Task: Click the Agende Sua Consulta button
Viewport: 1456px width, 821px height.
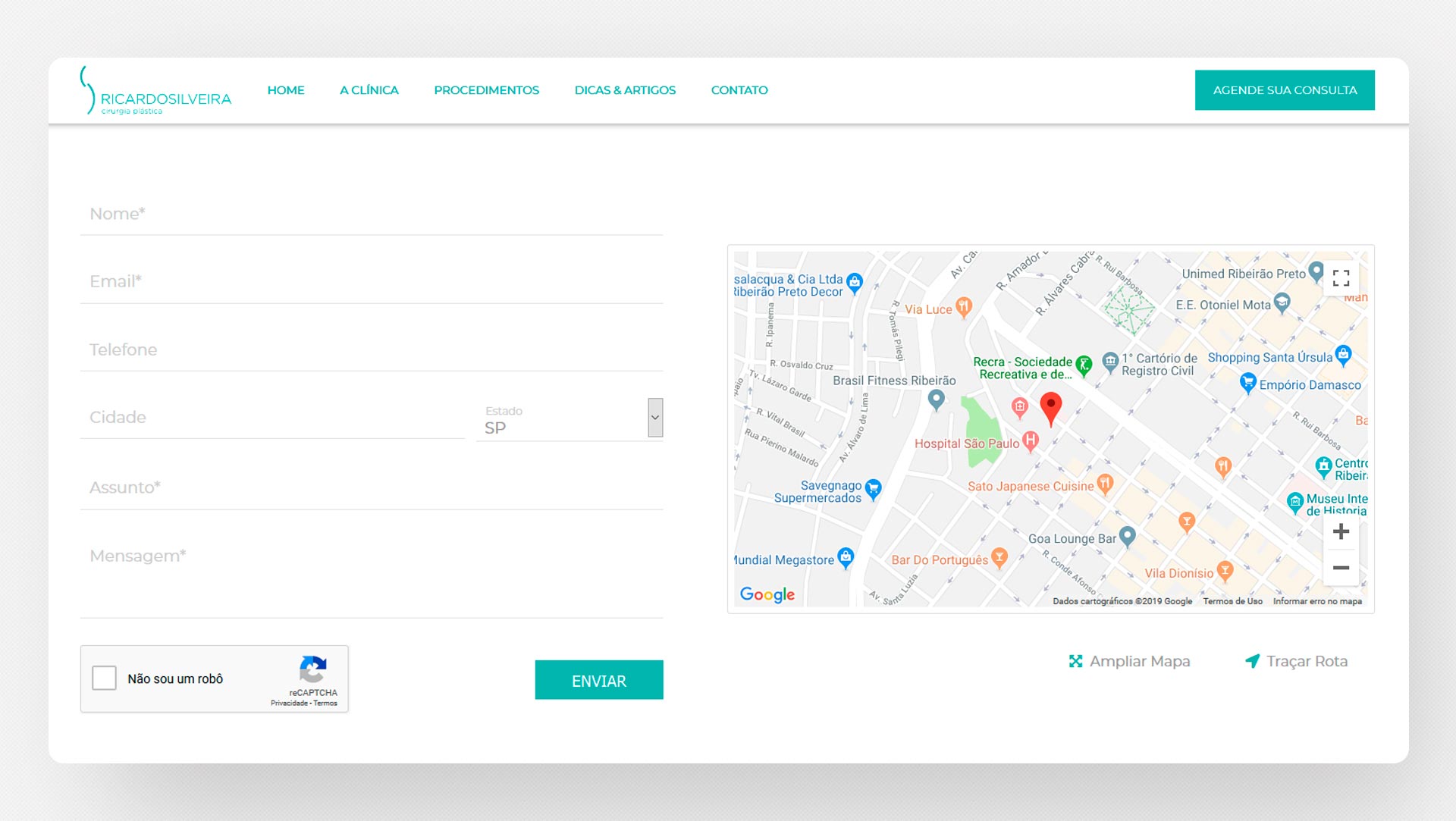Action: pos(1285,90)
